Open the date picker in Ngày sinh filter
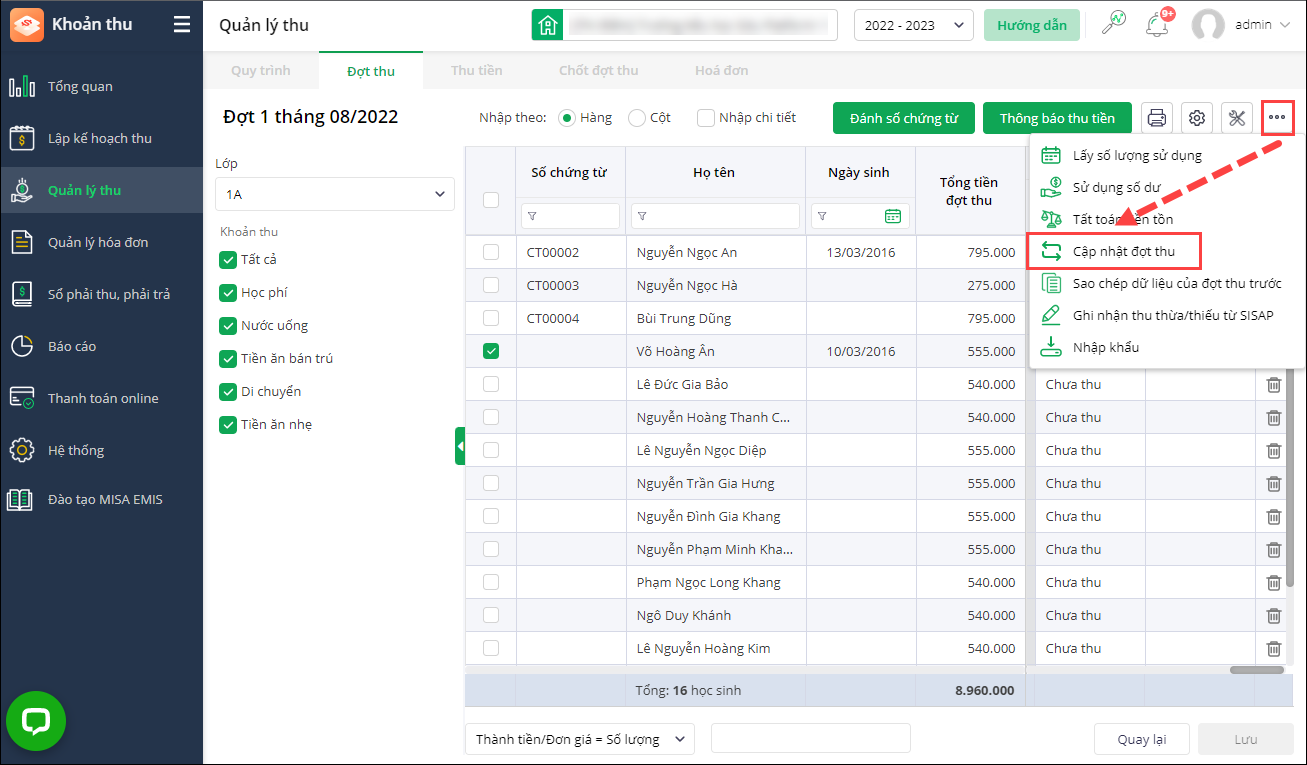 coord(893,216)
